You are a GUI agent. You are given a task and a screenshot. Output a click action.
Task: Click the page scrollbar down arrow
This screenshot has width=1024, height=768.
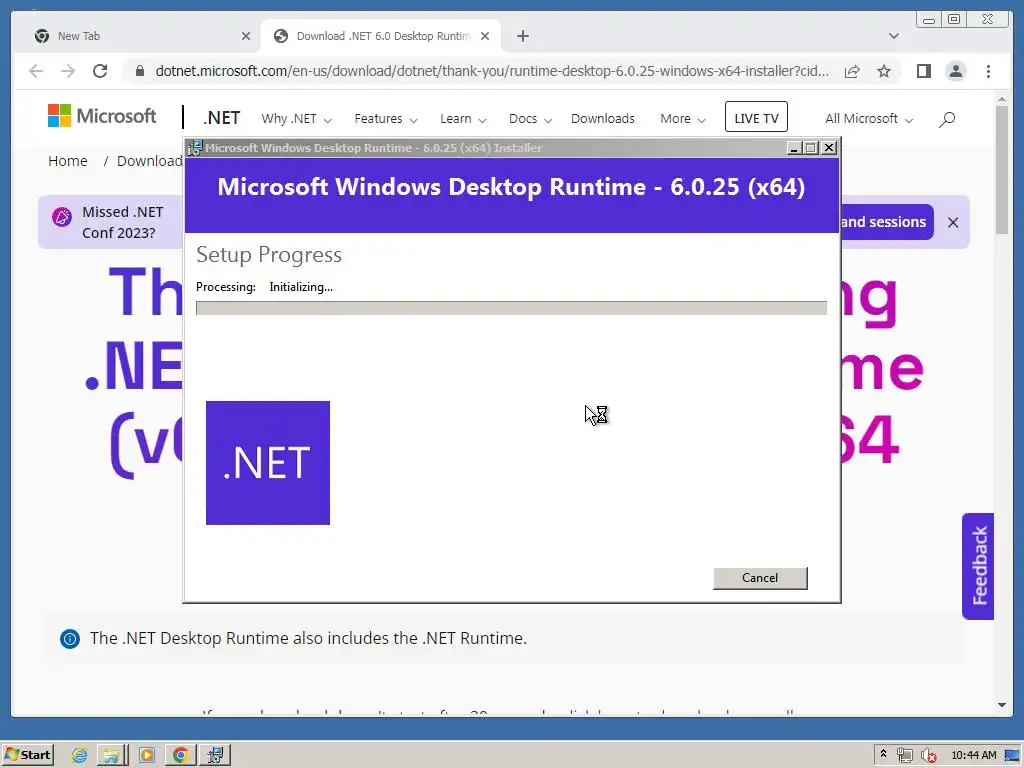(x=1002, y=705)
